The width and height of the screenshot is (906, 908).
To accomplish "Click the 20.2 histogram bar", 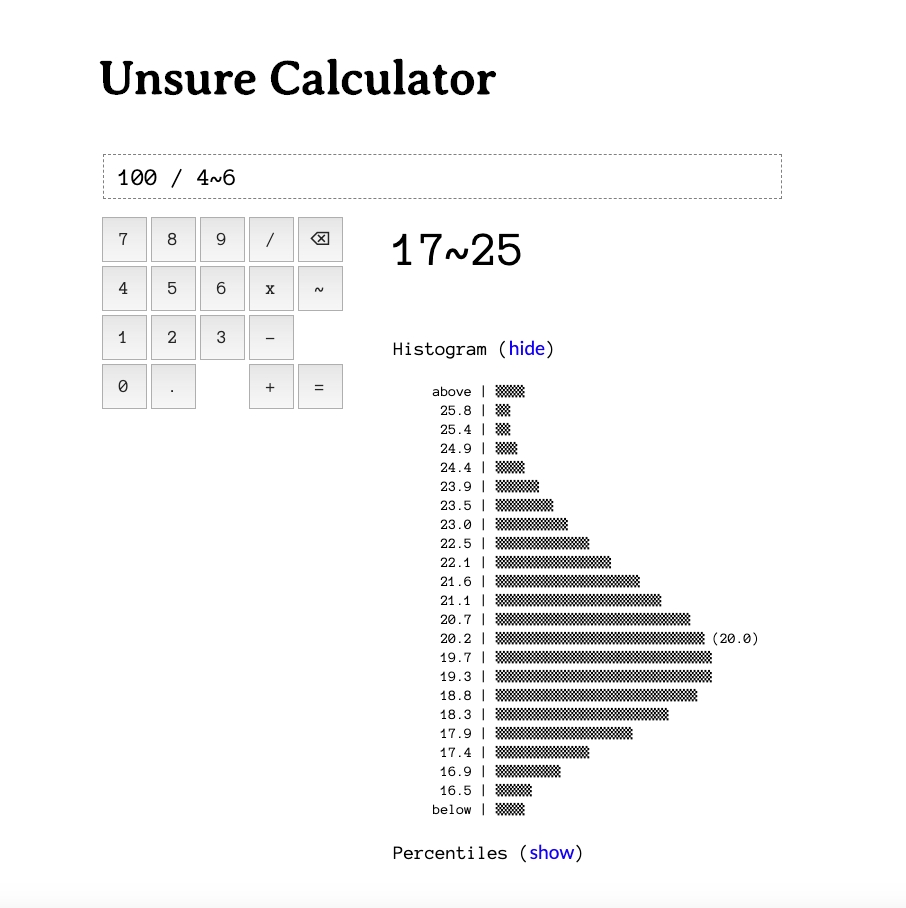I will tap(599, 638).
